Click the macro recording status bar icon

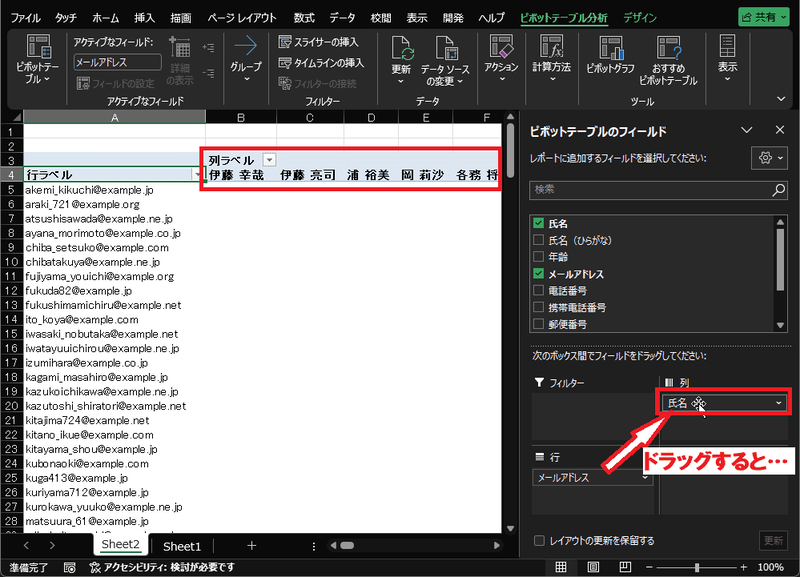tap(69, 567)
